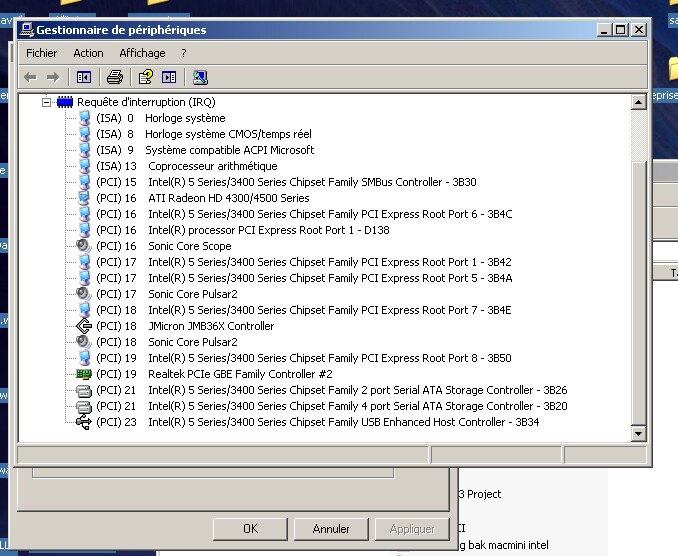
Task: Click OK in the background dialog
Action: coord(250,529)
